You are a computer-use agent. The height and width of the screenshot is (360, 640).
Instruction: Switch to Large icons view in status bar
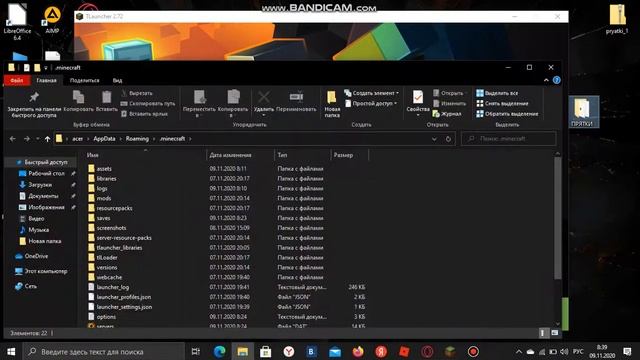pos(554,333)
